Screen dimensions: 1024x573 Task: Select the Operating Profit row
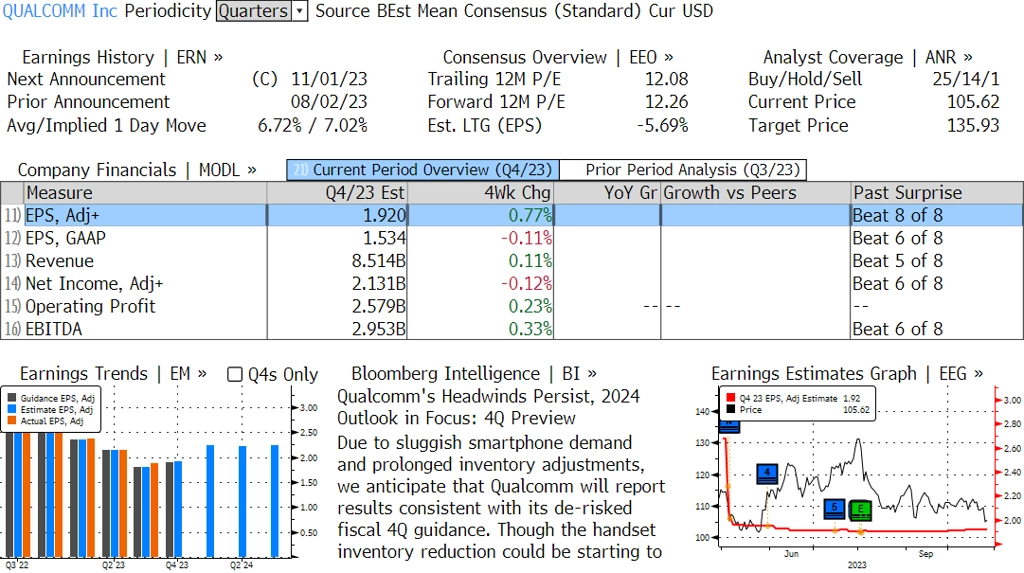tap(512, 306)
